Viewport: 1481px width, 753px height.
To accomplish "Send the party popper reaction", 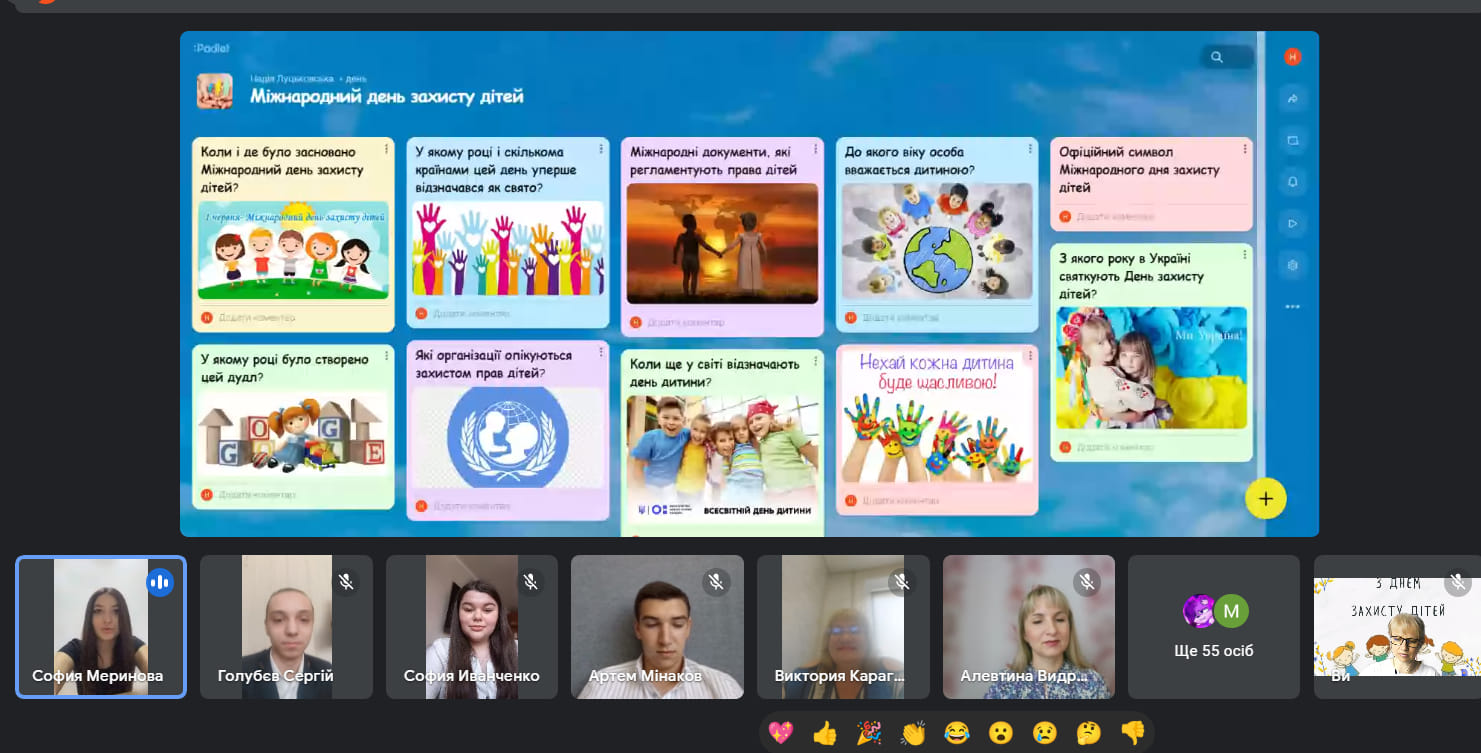I will pos(869,734).
